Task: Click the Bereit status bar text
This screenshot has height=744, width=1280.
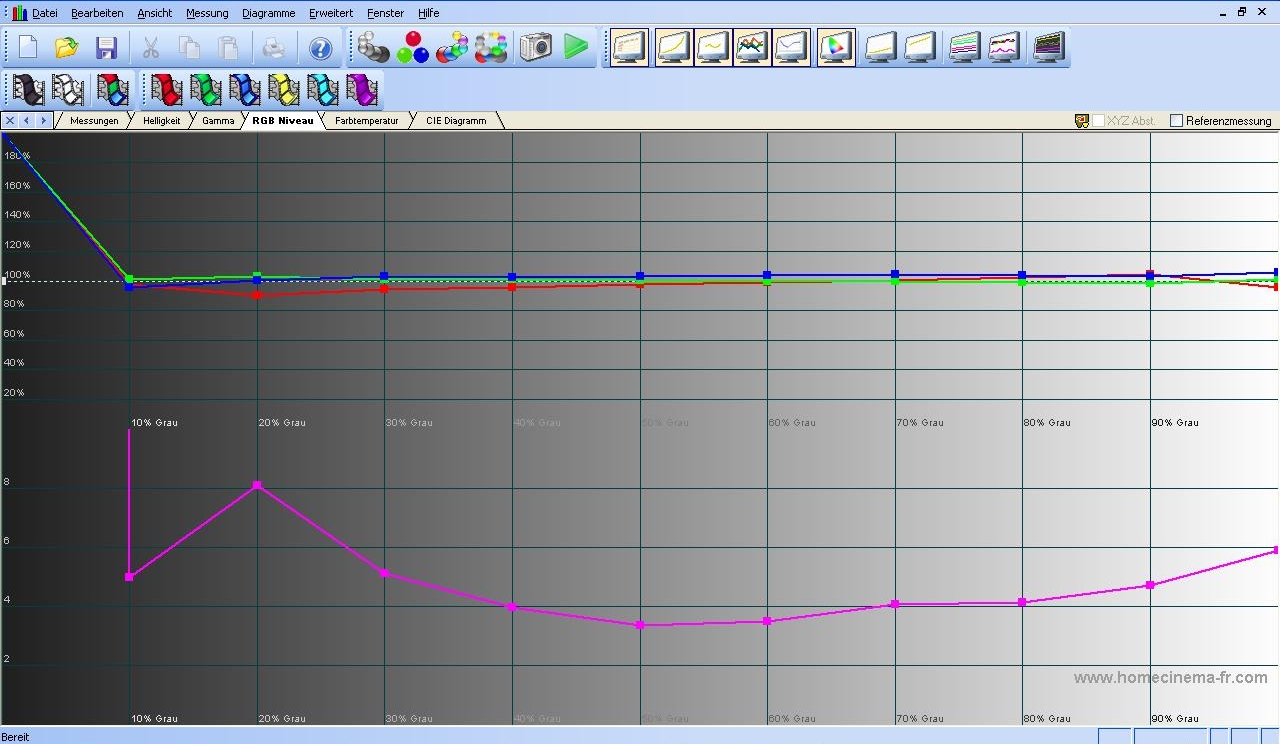Action: click(x=16, y=737)
